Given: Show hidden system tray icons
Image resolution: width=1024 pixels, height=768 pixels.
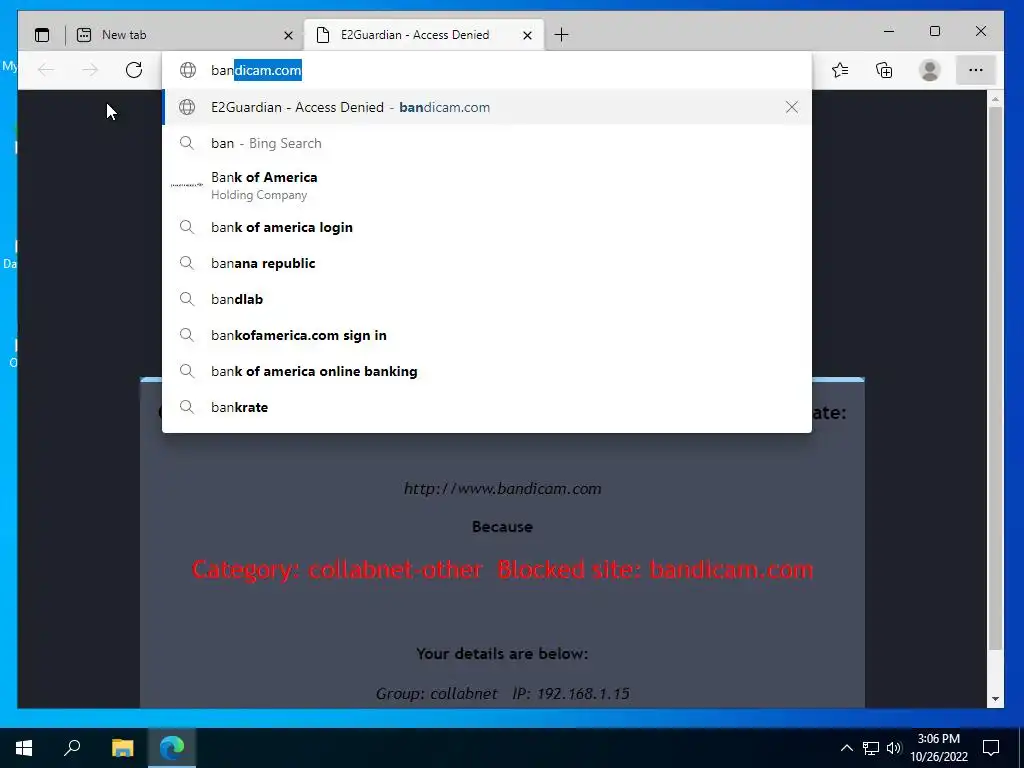Looking at the screenshot, I should pyautogui.click(x=846, y=748).
